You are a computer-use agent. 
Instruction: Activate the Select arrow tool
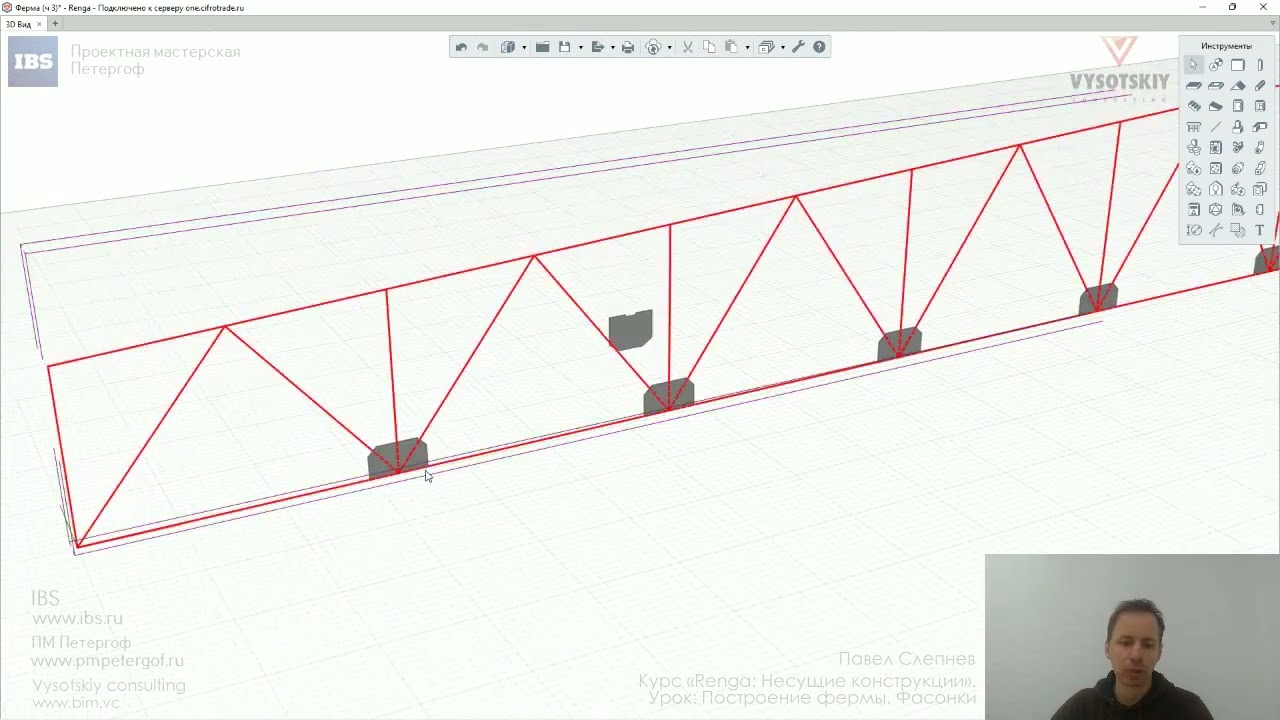pos(1194,65)
